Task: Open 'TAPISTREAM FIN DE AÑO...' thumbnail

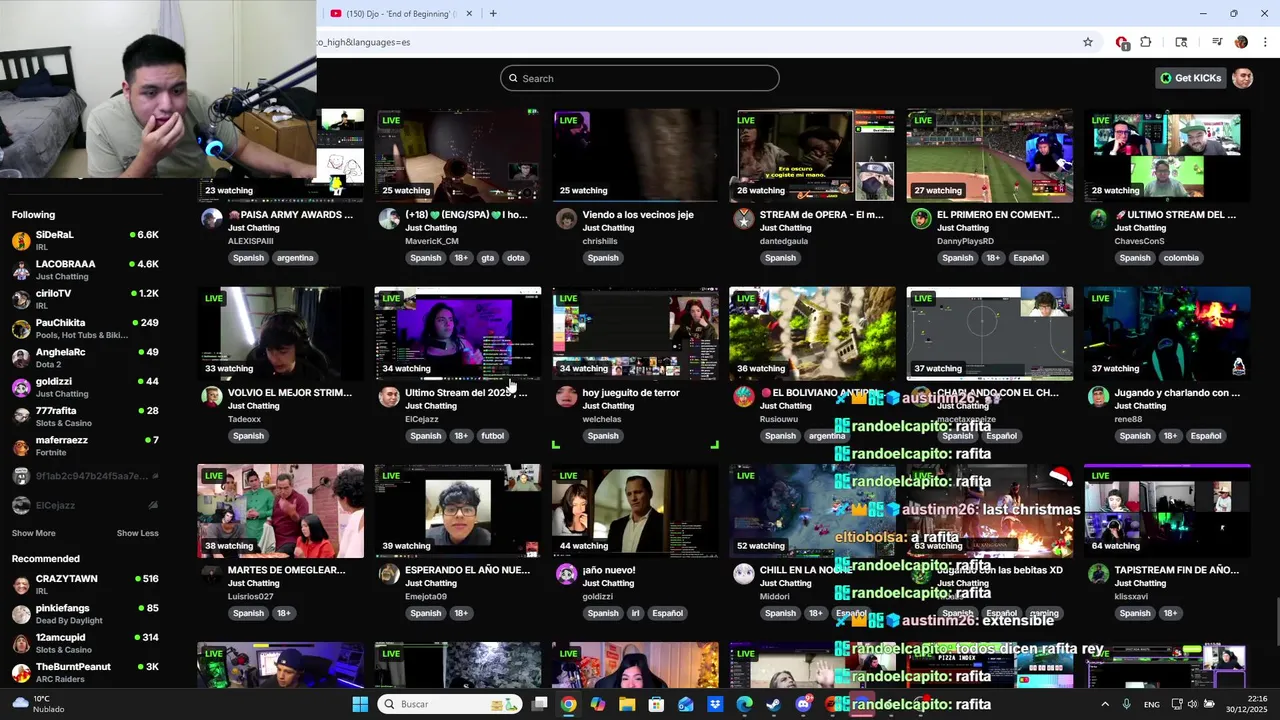Action: [x=1167, y=512]
